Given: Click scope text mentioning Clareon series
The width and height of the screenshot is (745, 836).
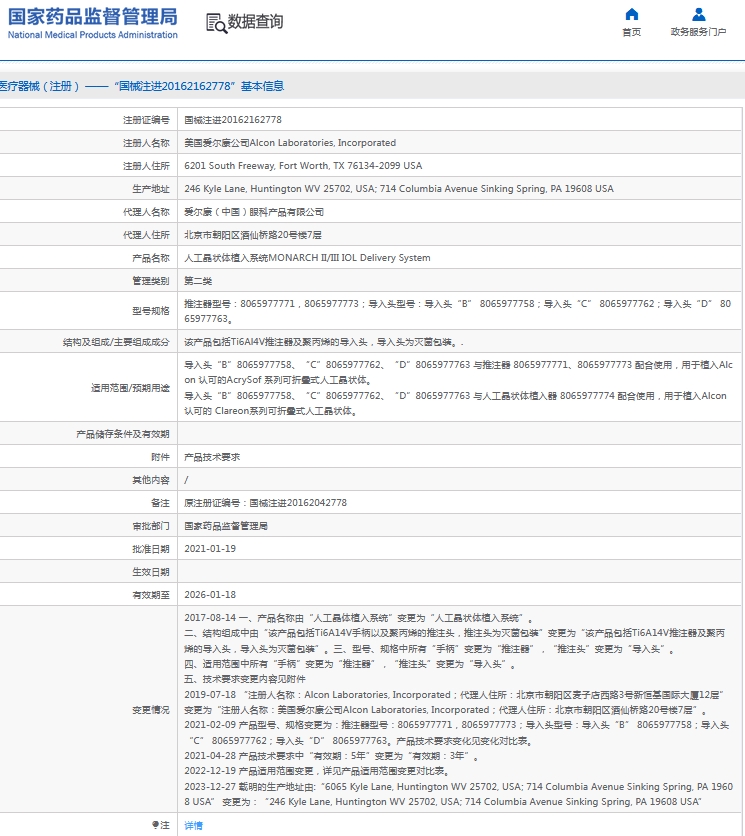Looking at the screenshot, I should [x=455, y=403].
